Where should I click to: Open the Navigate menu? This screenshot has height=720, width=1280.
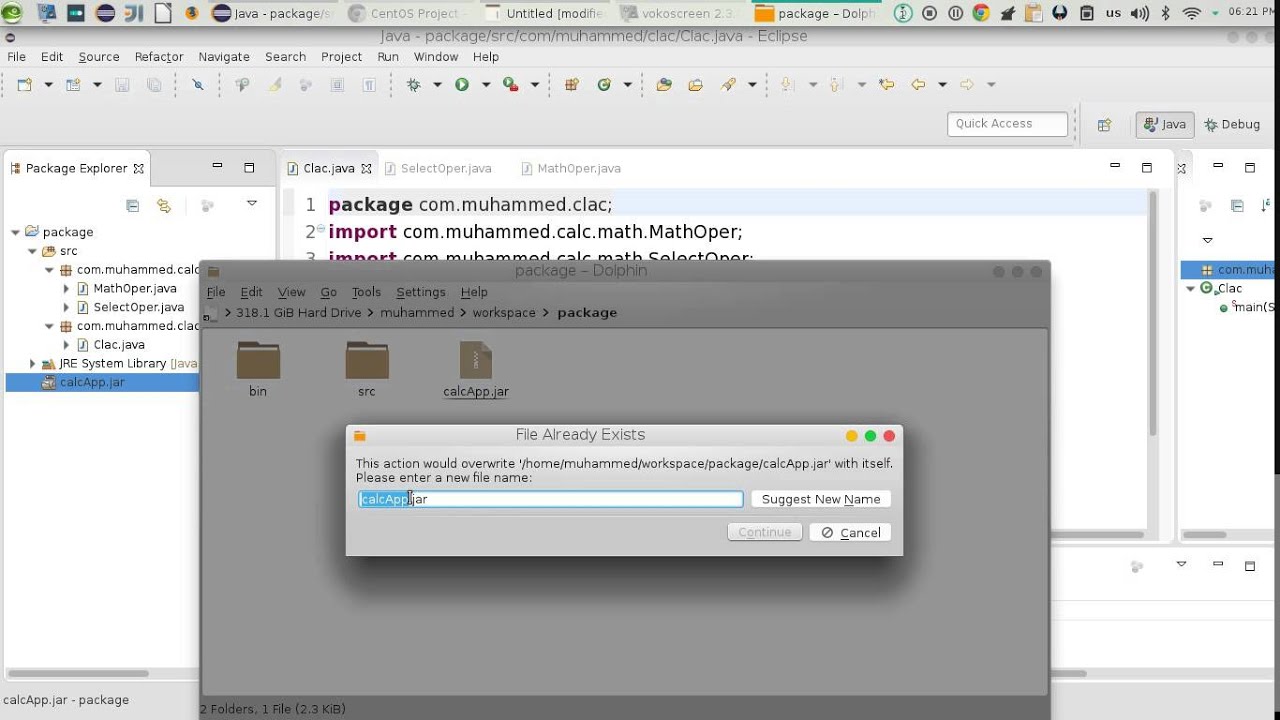tap(224, 57)
